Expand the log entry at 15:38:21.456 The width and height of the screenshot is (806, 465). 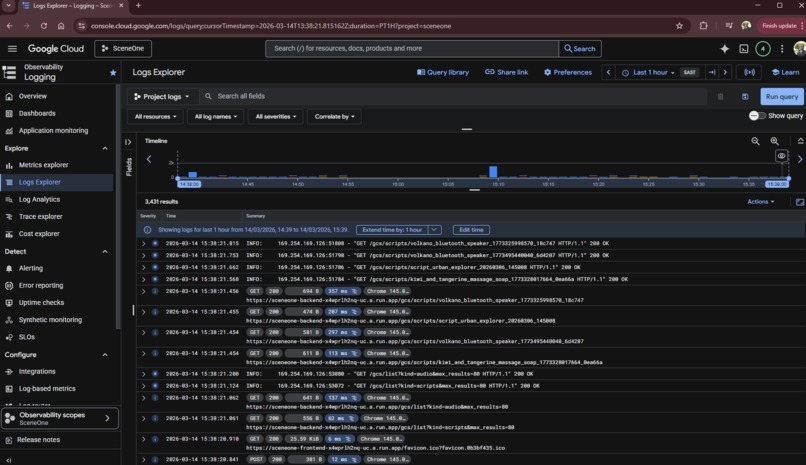[143, 291]
